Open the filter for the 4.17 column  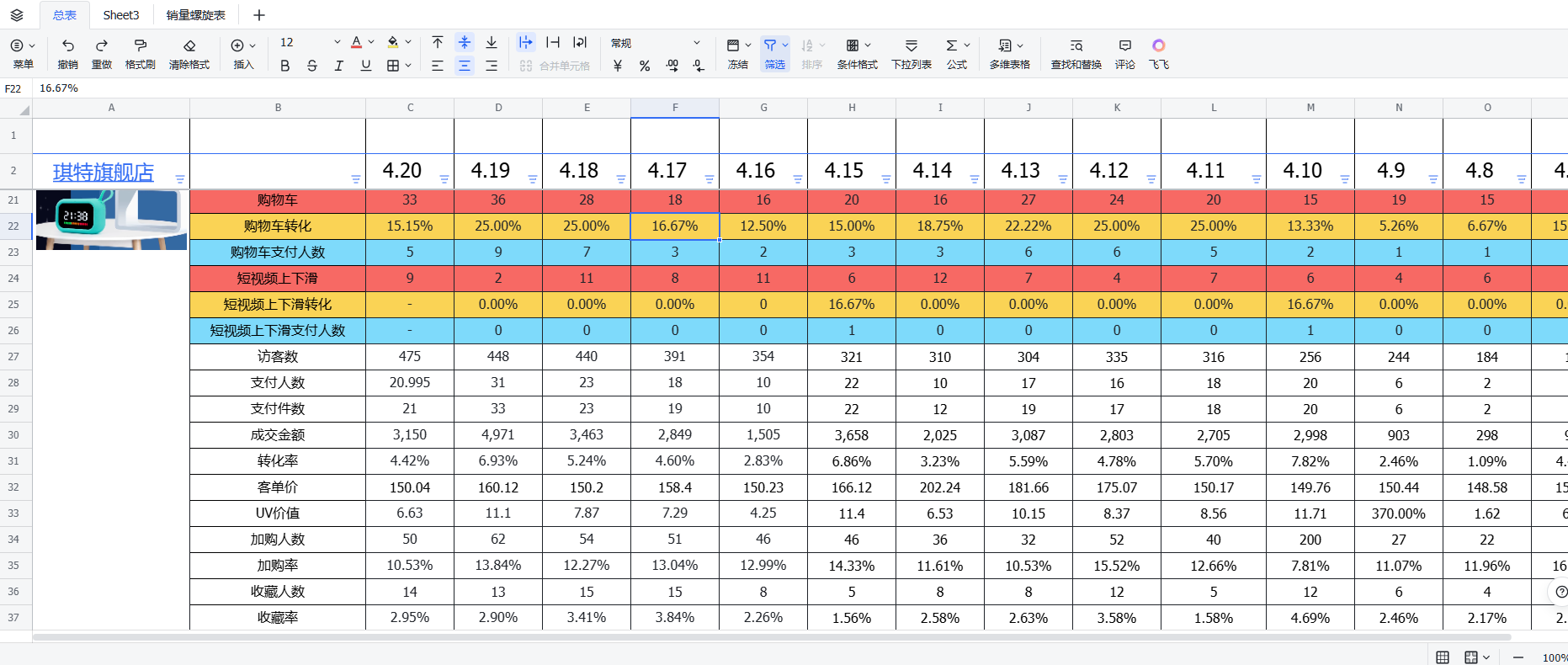(x=710, y=179)
